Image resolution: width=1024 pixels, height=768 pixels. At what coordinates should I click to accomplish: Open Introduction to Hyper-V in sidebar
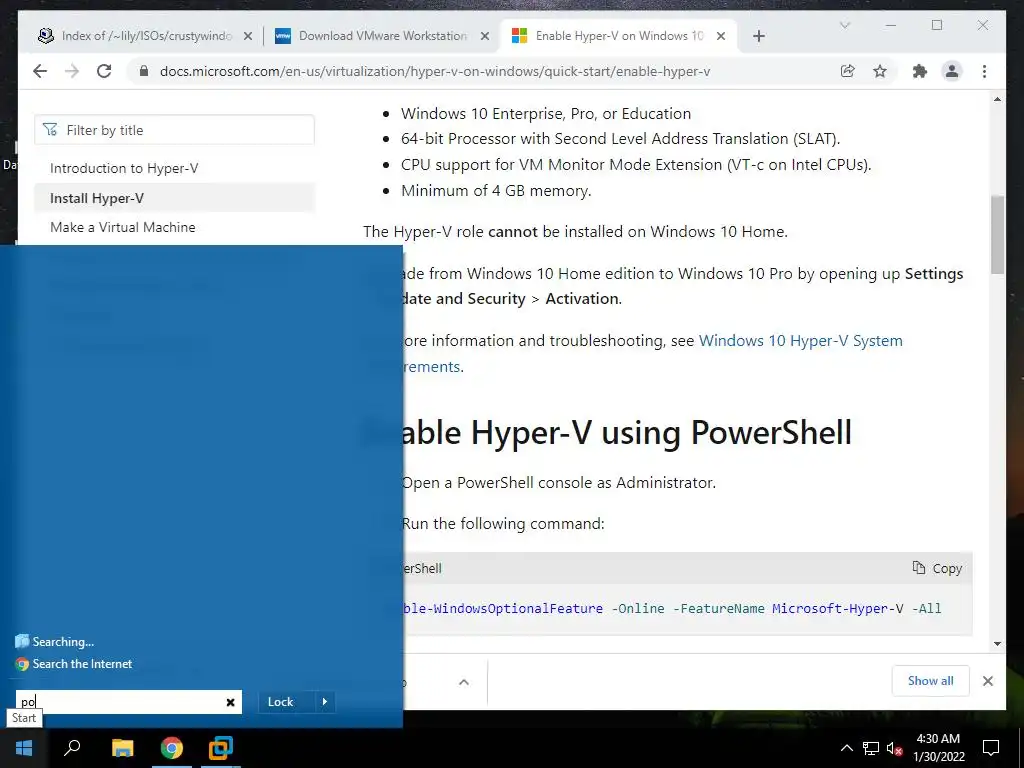click(124, 168)
